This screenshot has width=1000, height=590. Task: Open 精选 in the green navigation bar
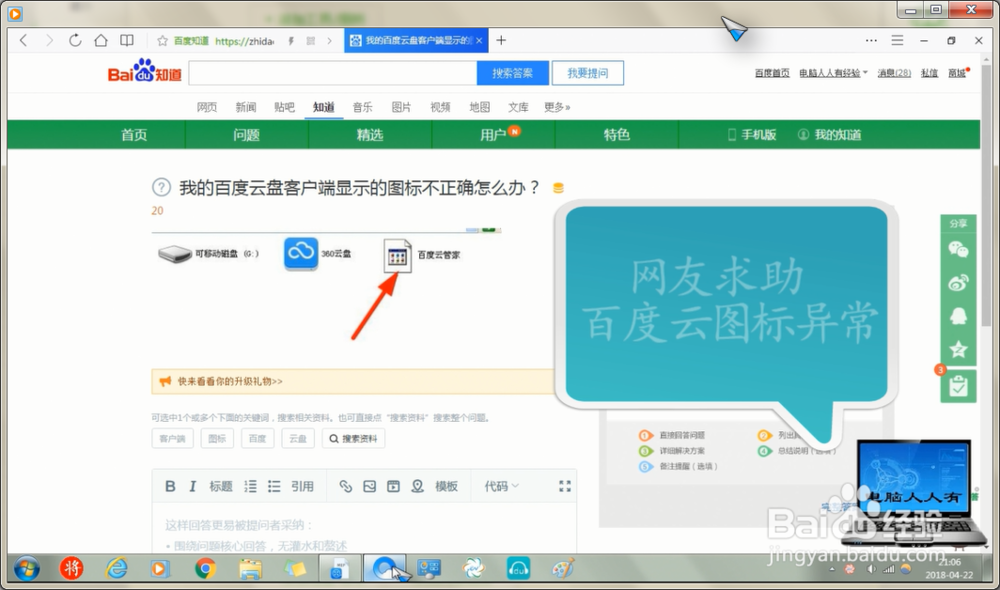(370, 135)
